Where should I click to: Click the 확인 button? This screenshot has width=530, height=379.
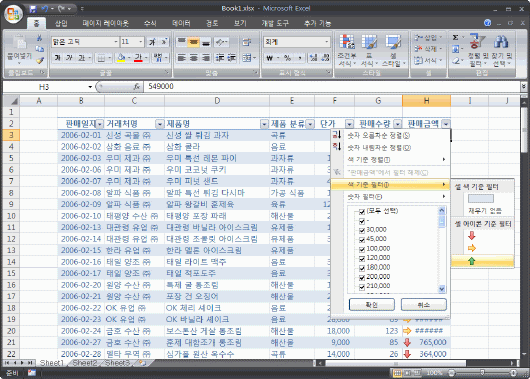tap(371, 305)
